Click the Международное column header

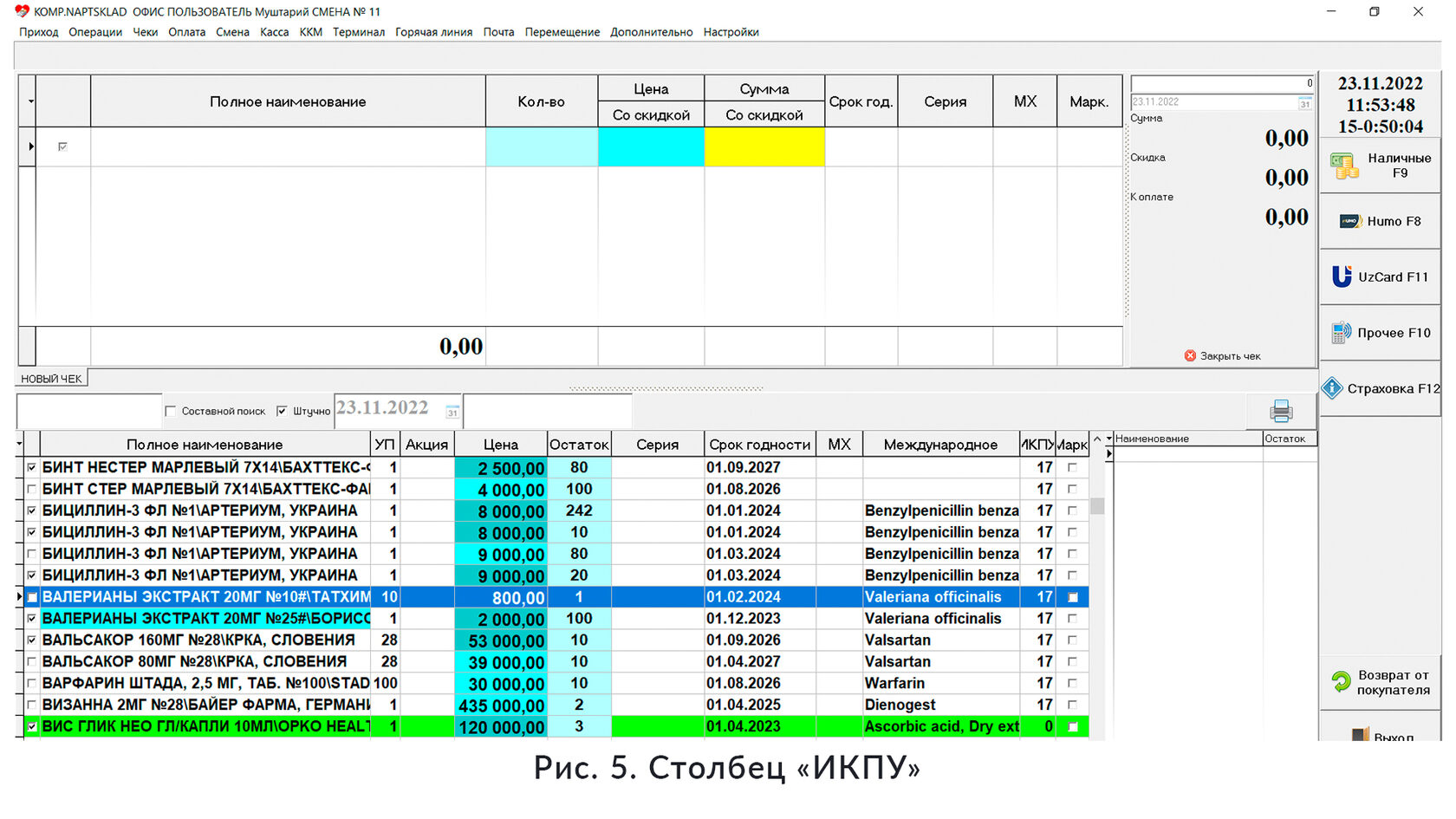coord(940,444)
